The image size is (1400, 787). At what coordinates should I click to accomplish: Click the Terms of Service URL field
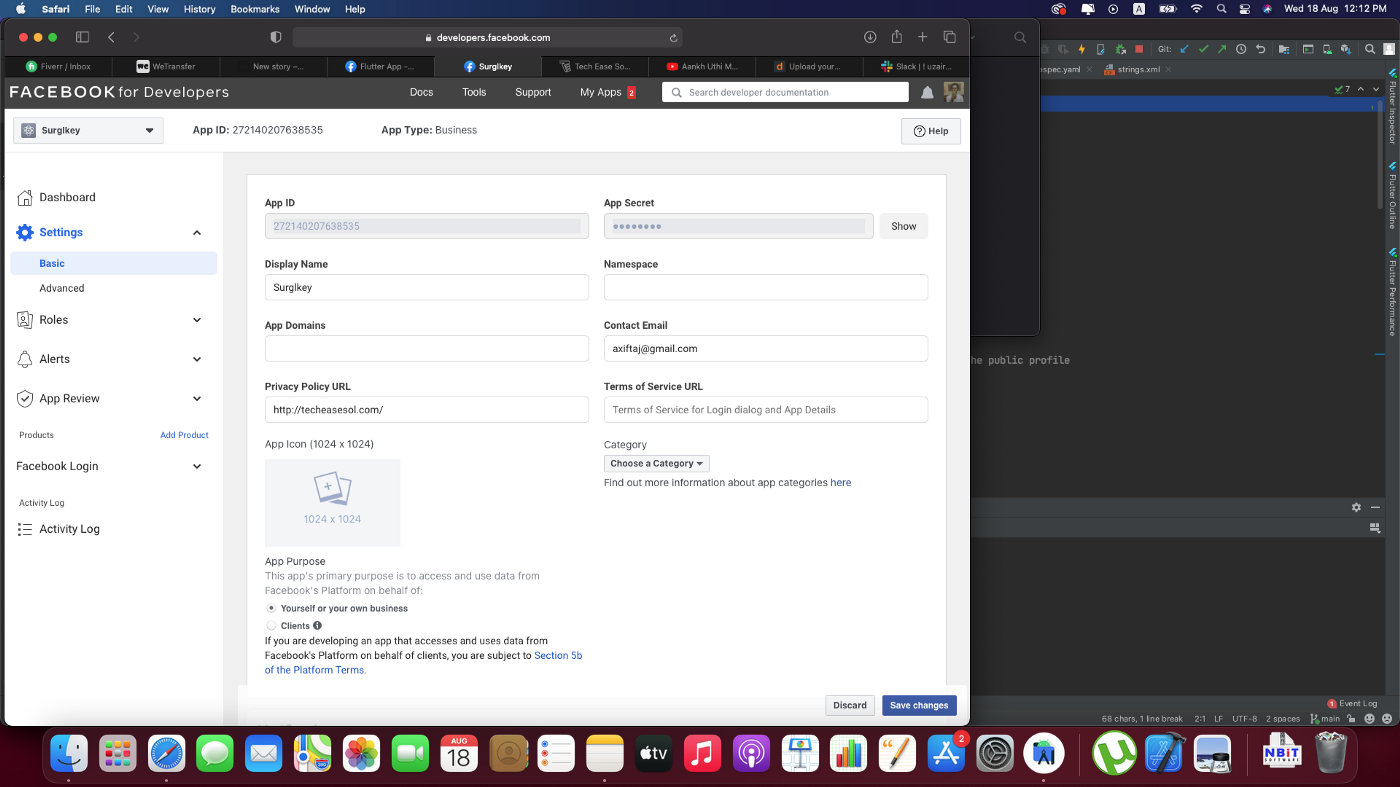tap(766, 409)
